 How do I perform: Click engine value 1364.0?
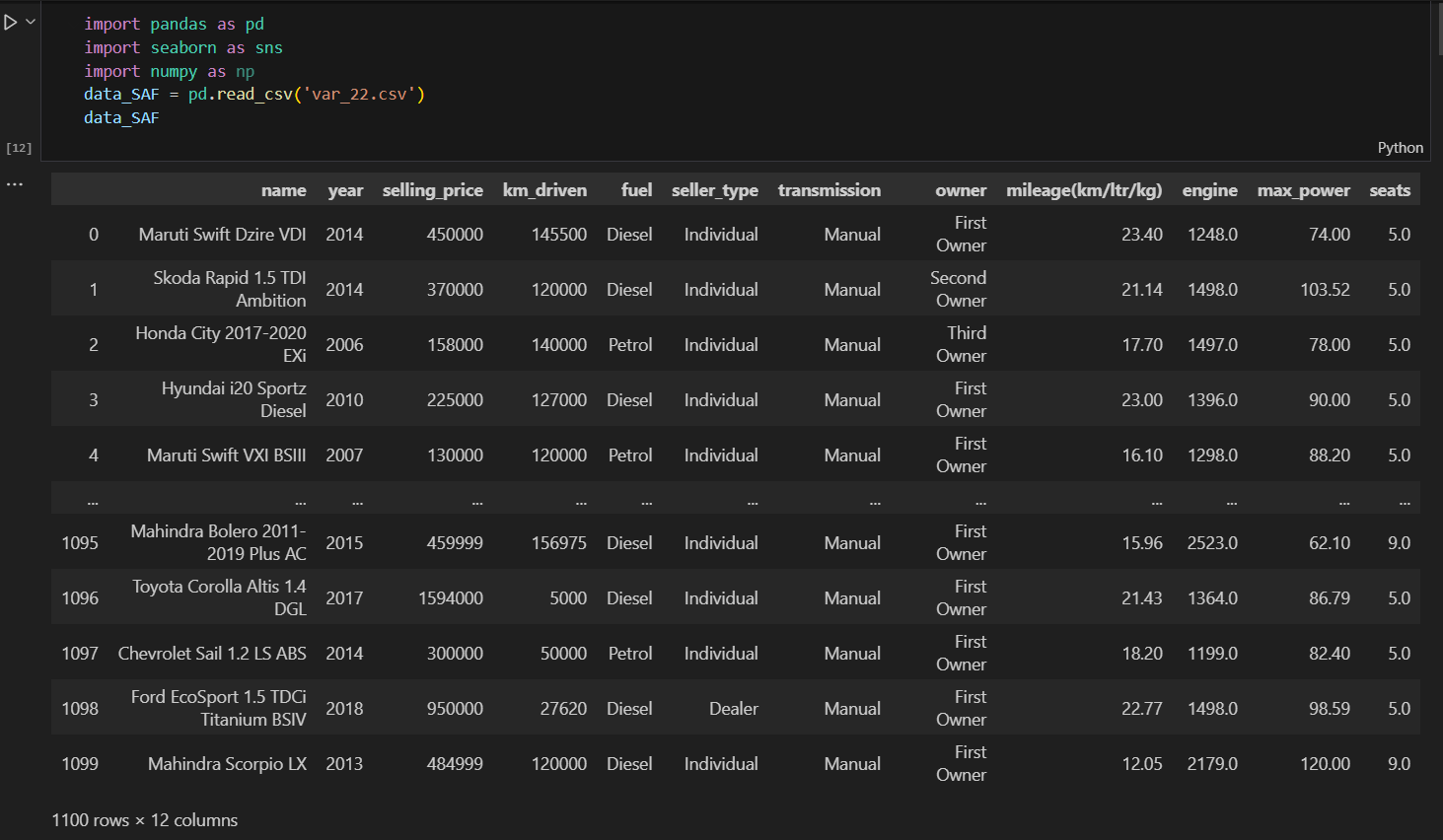click(x=1212, y=598)
